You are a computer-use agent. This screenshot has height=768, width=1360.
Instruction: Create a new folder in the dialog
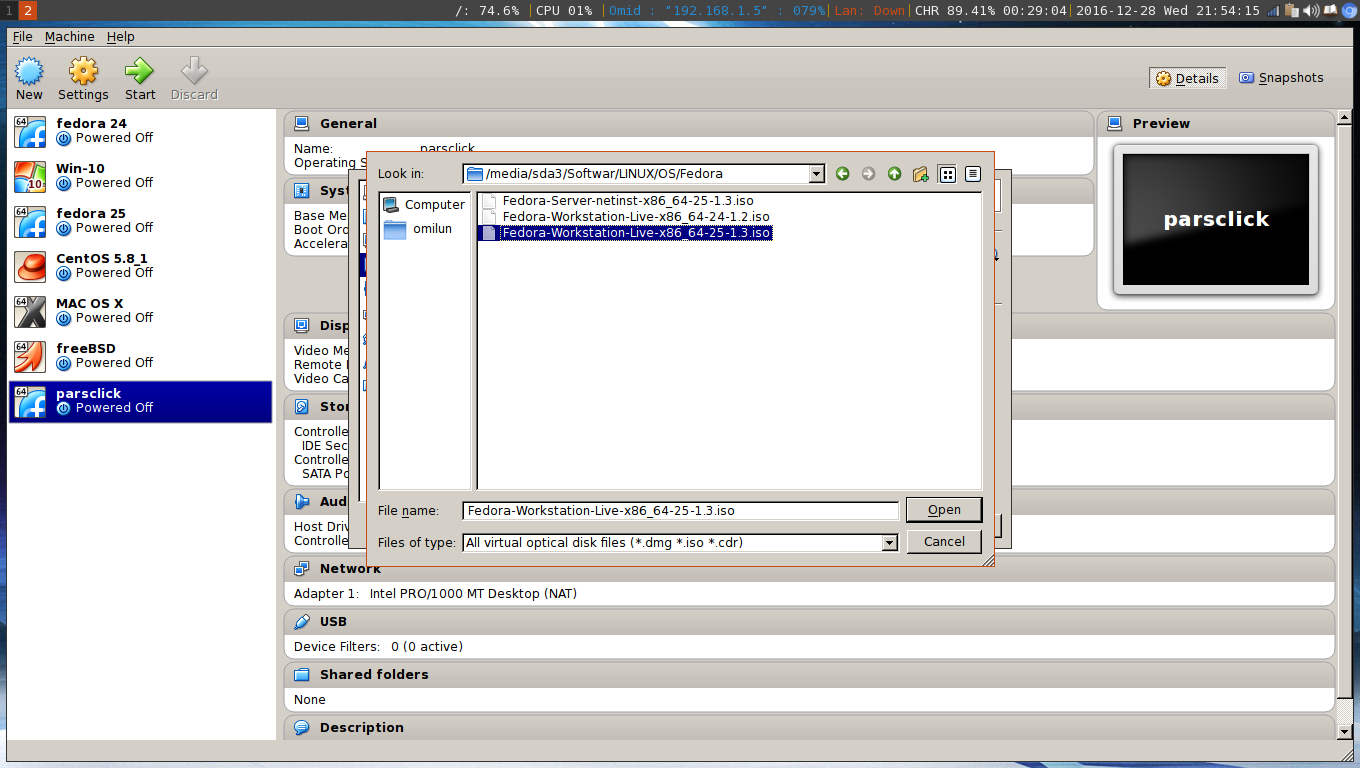coord(920,173)
